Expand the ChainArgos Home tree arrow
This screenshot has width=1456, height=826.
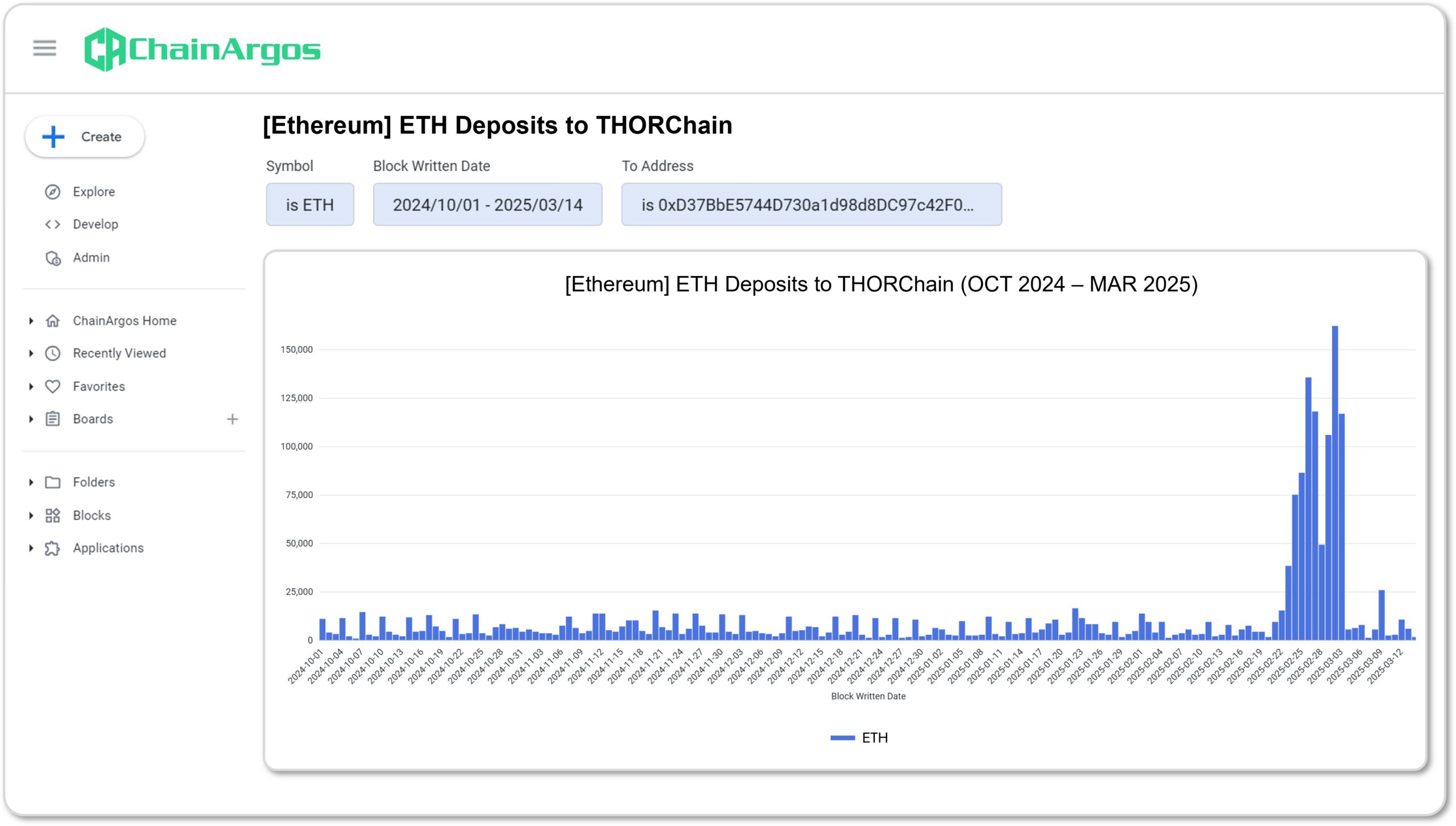[31, 321]
